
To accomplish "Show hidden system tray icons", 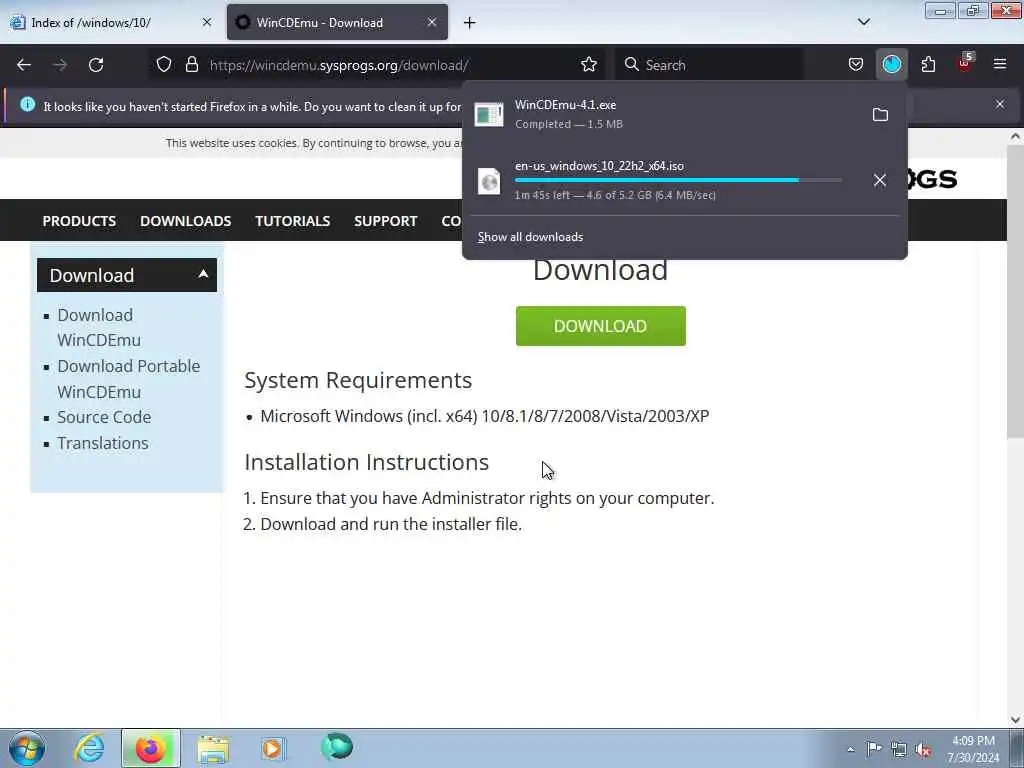I will (850, 749).
